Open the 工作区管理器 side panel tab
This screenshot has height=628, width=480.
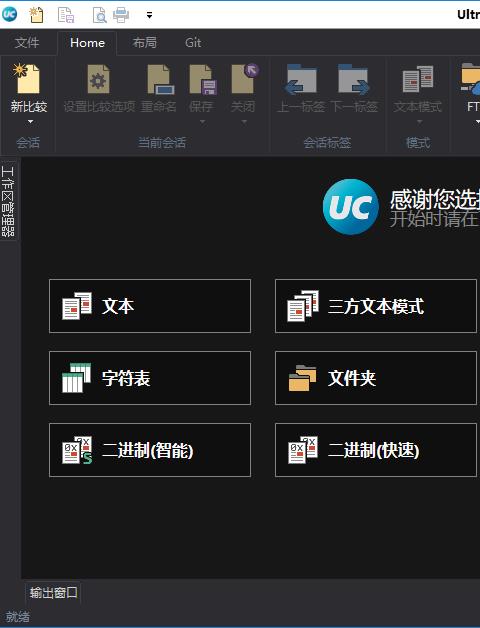pos(8,201)
